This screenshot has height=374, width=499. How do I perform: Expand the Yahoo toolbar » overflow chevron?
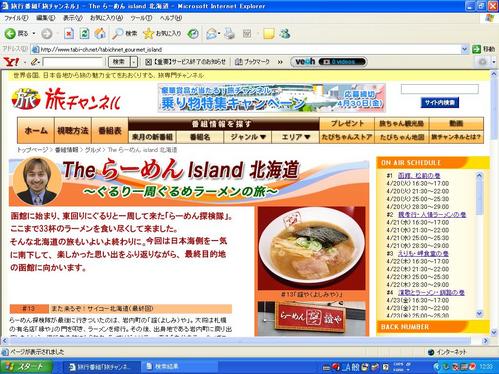point(280,62)
